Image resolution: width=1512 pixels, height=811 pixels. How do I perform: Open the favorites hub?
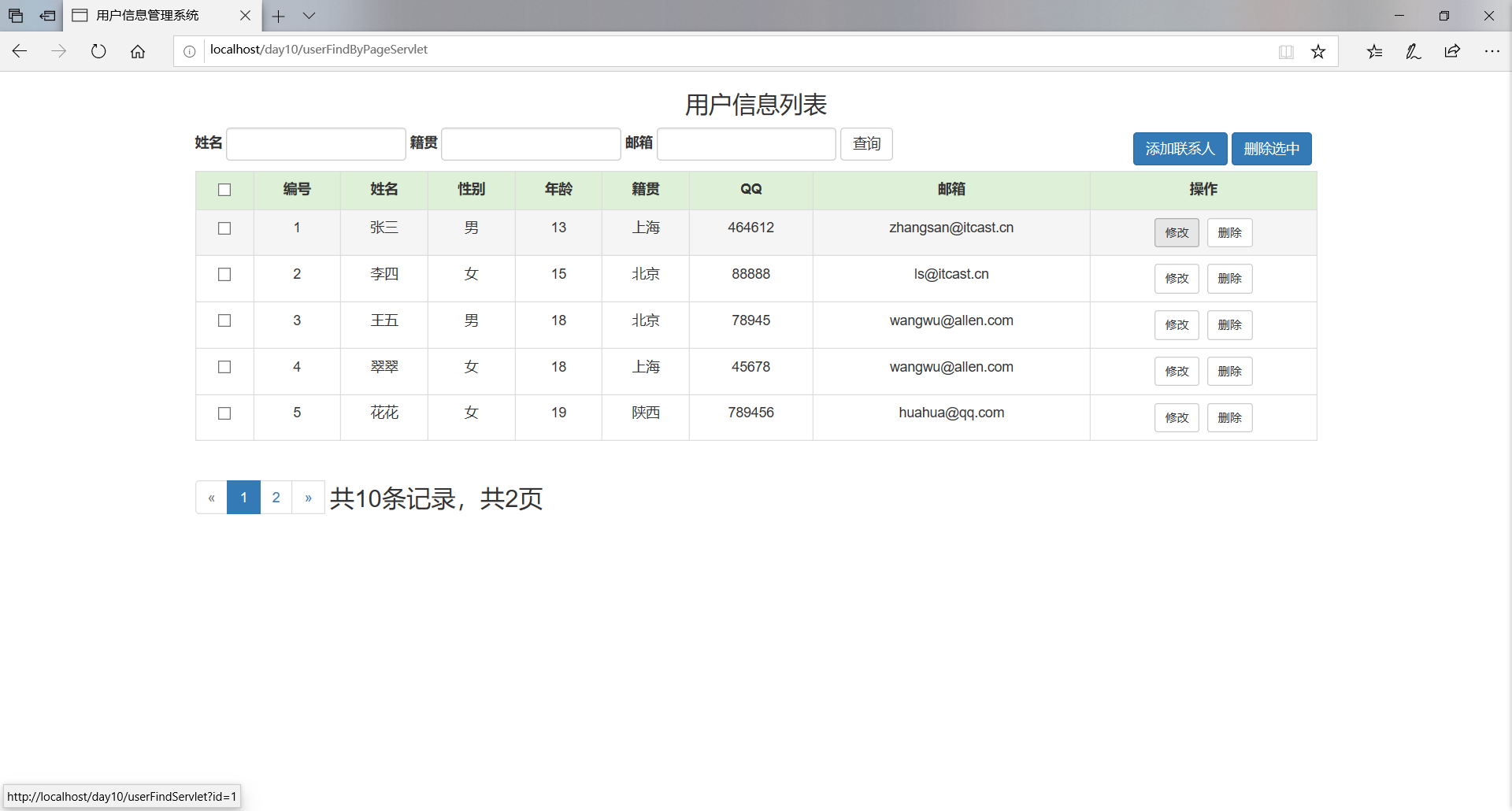[1375, 51]
